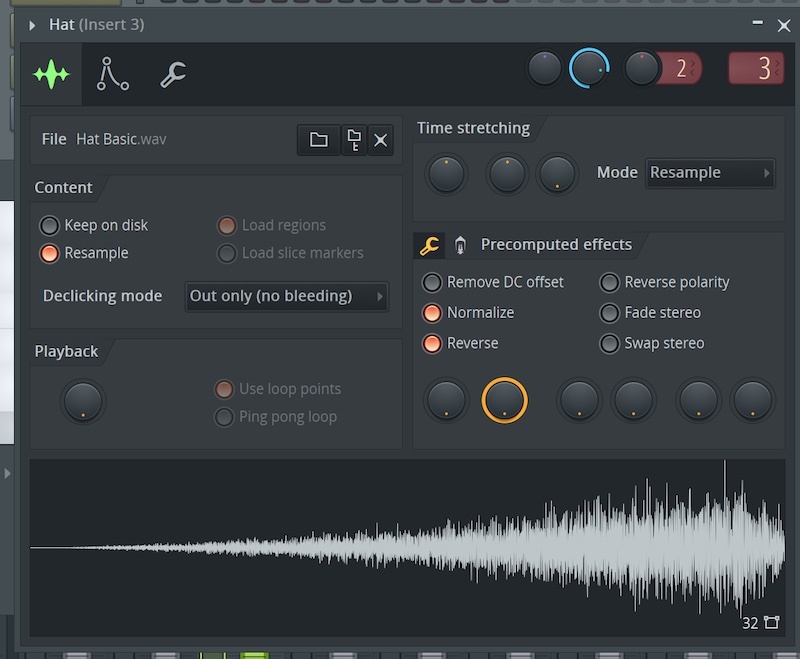Toggle the Reverse effect off
800x659 pixels.
coord(432,343)
